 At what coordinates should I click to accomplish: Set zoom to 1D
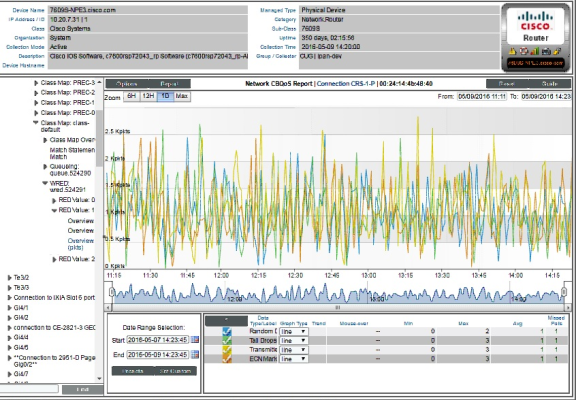click(165, 96)
